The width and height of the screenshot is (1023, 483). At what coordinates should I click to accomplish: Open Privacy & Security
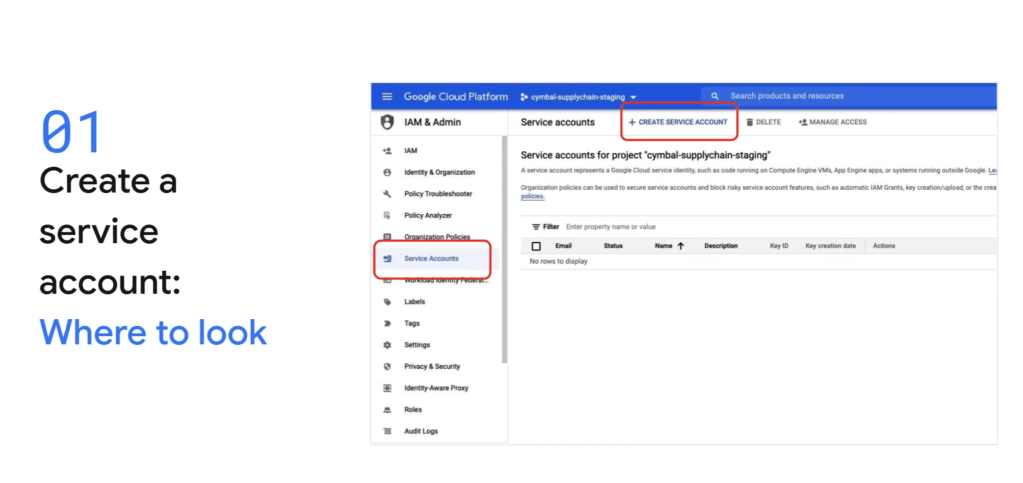(x=432, y=366)
